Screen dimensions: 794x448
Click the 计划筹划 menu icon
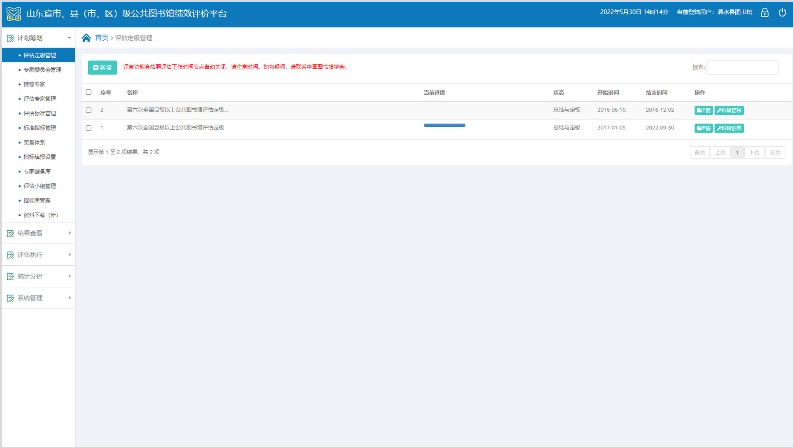(10, 38)
